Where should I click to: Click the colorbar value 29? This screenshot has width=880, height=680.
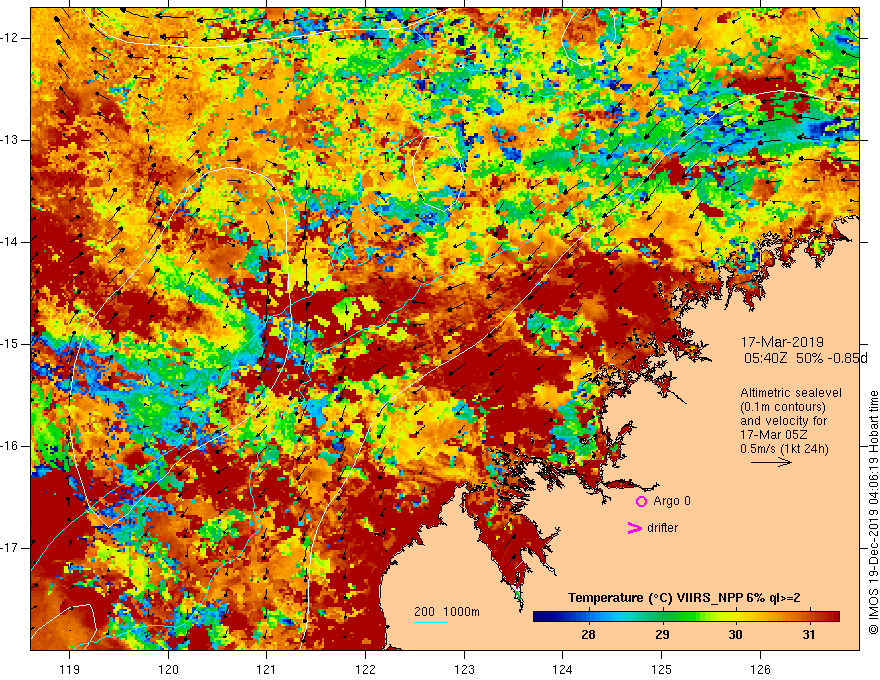(x=662, y=635)
